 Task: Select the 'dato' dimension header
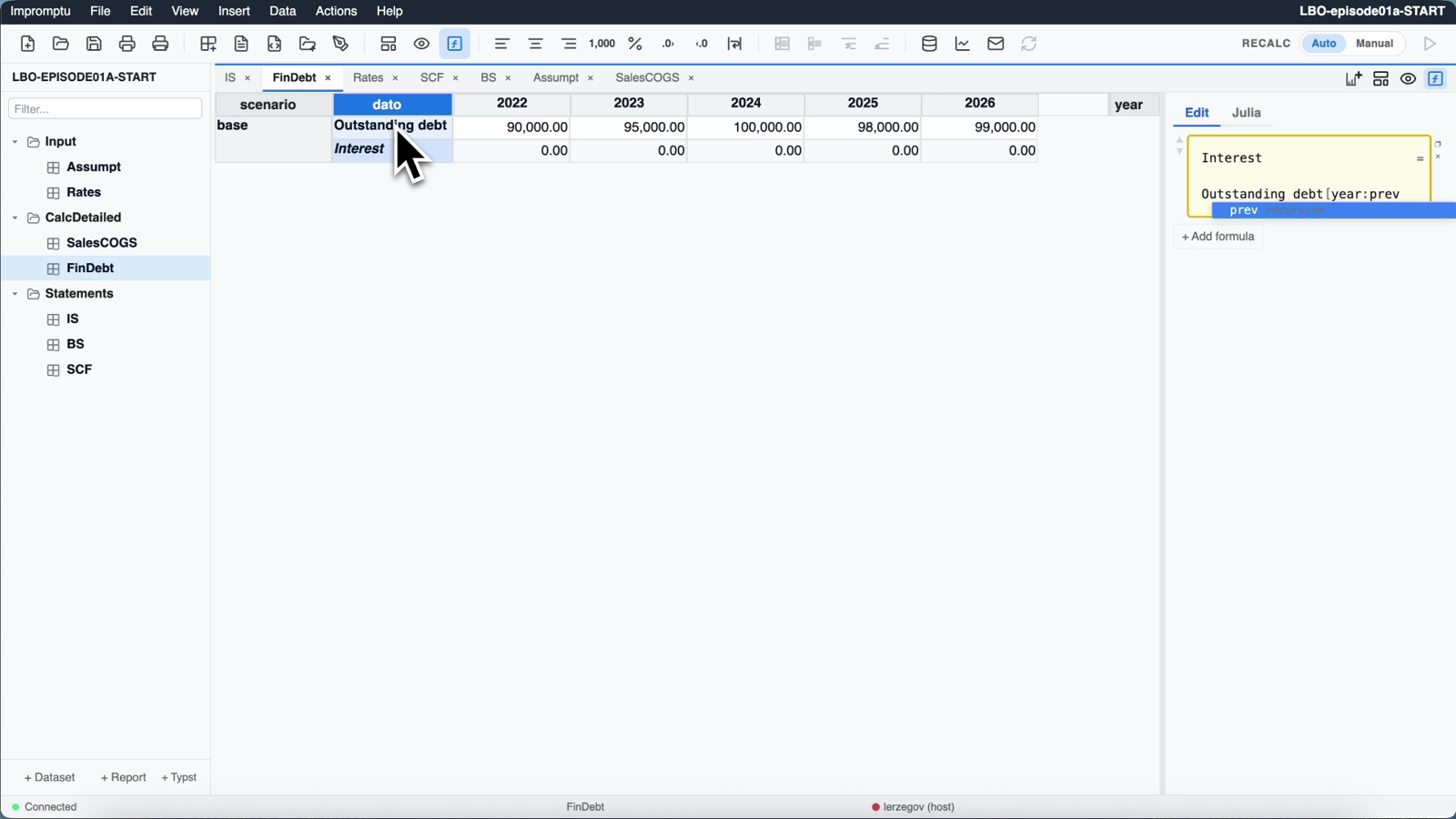point(393,105)
